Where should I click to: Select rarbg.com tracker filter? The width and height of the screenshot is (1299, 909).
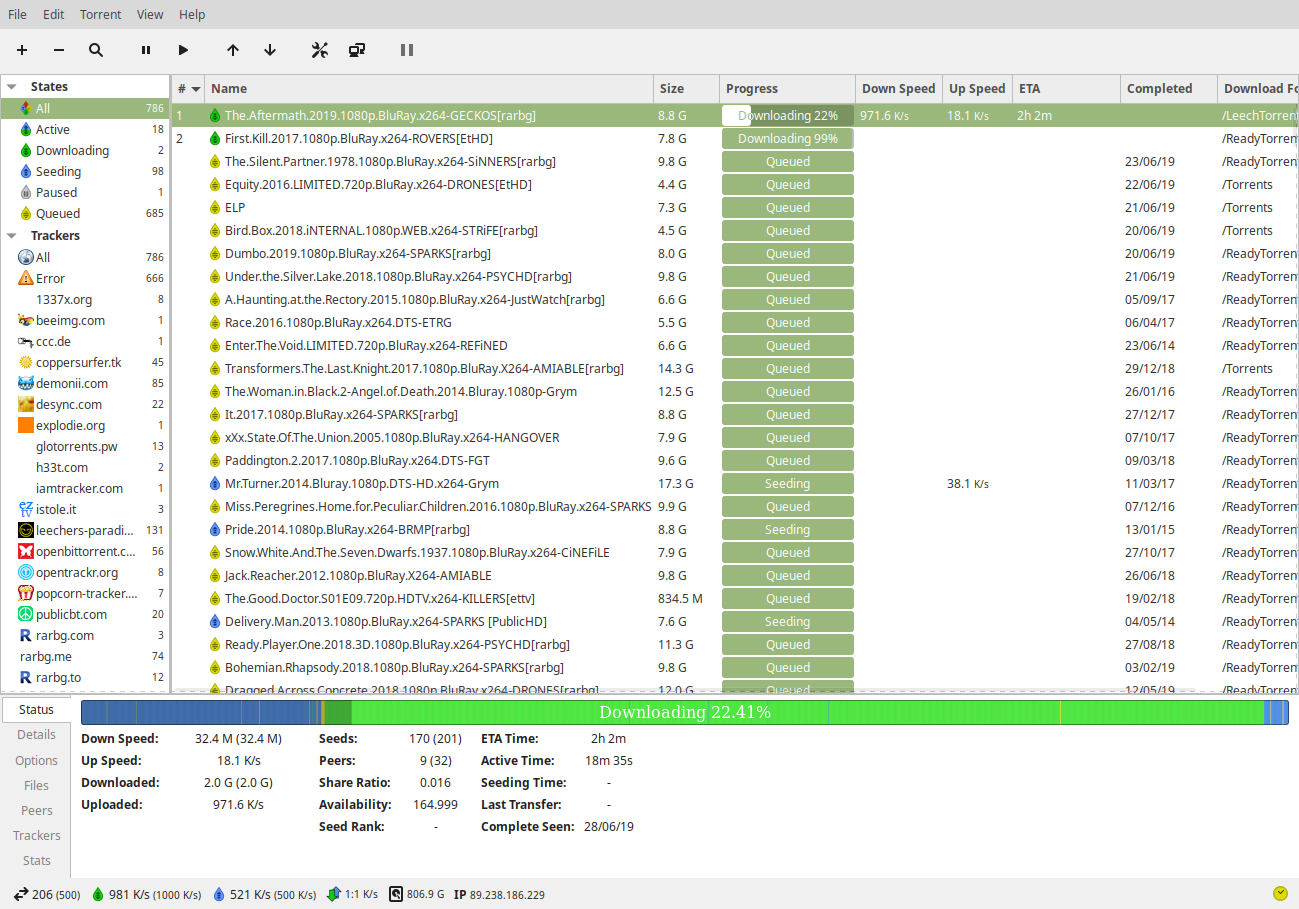click(x=85, y=635)
